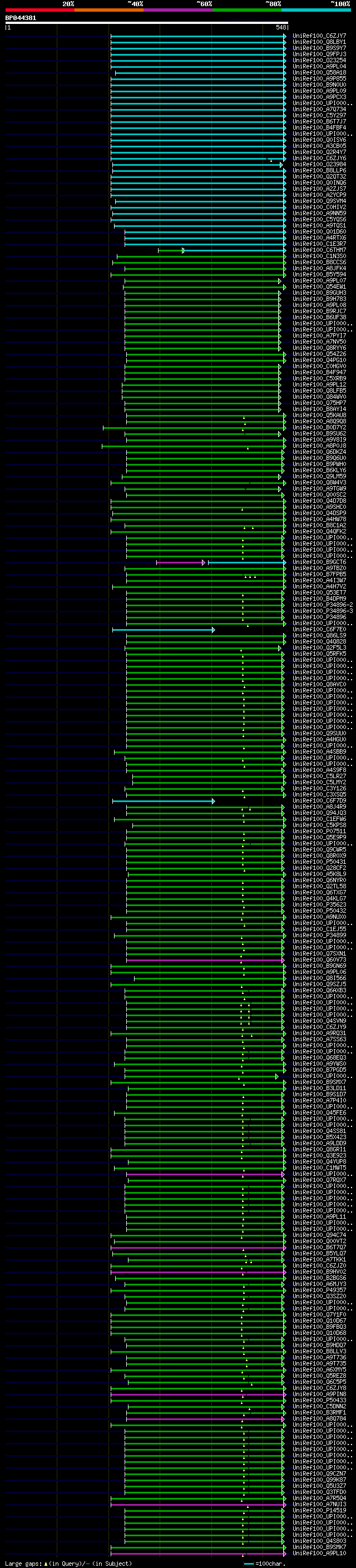Click the alignment bar of UniRef100_B9GCT6
Image resolution: width=356 pixels, height=1568 pixels.
tap(221, 562)
